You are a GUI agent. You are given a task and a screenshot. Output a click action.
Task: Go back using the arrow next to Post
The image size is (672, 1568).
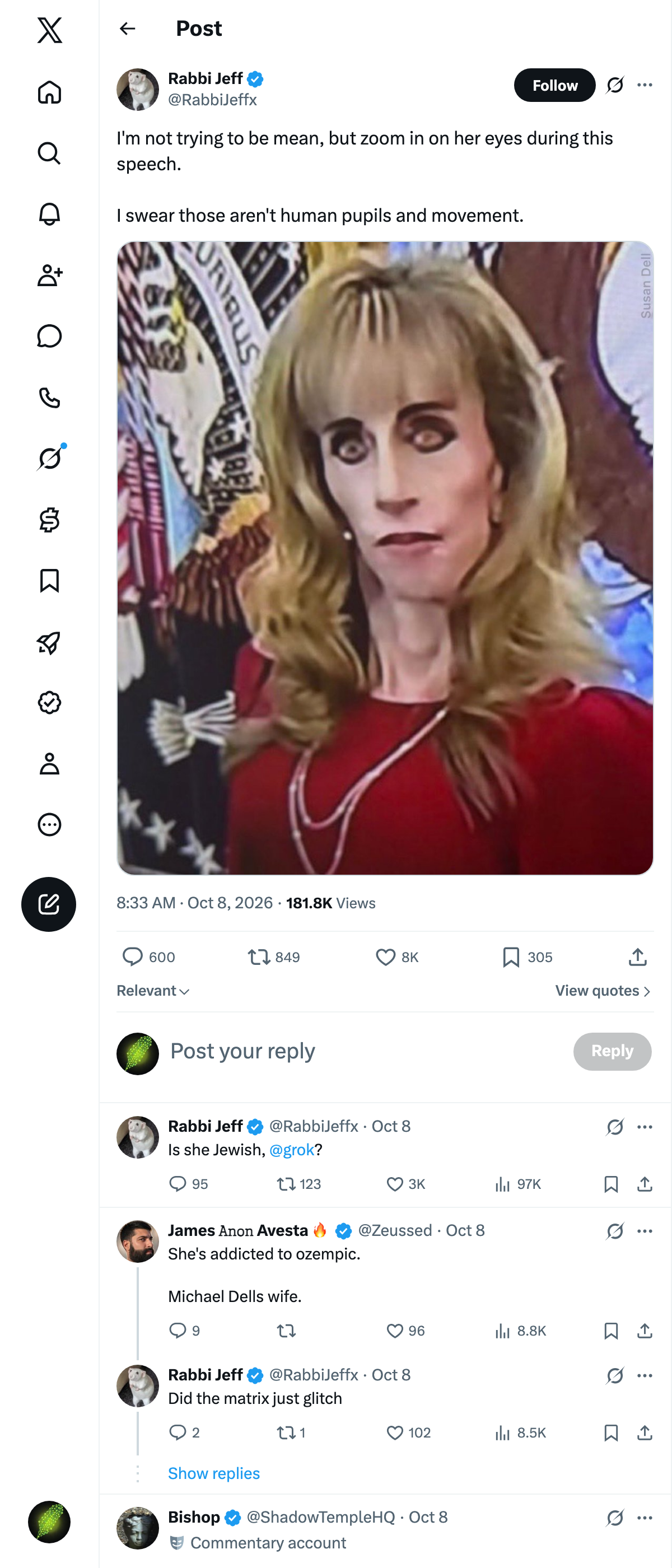pos(127,29)
